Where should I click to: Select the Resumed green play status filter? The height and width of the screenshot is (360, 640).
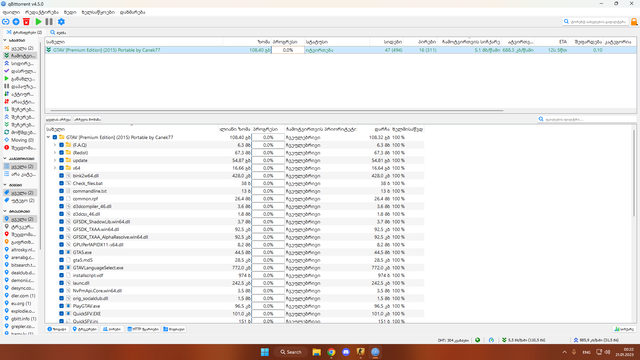[20, 79]
